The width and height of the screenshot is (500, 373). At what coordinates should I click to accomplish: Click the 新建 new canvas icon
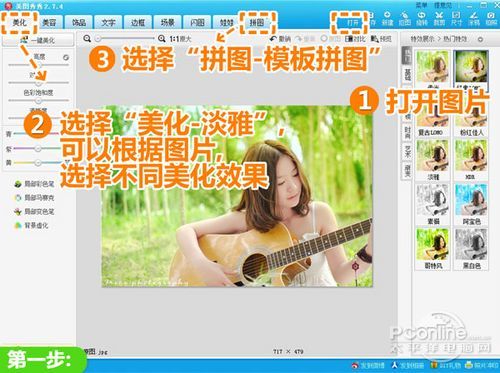click(387, 19)
